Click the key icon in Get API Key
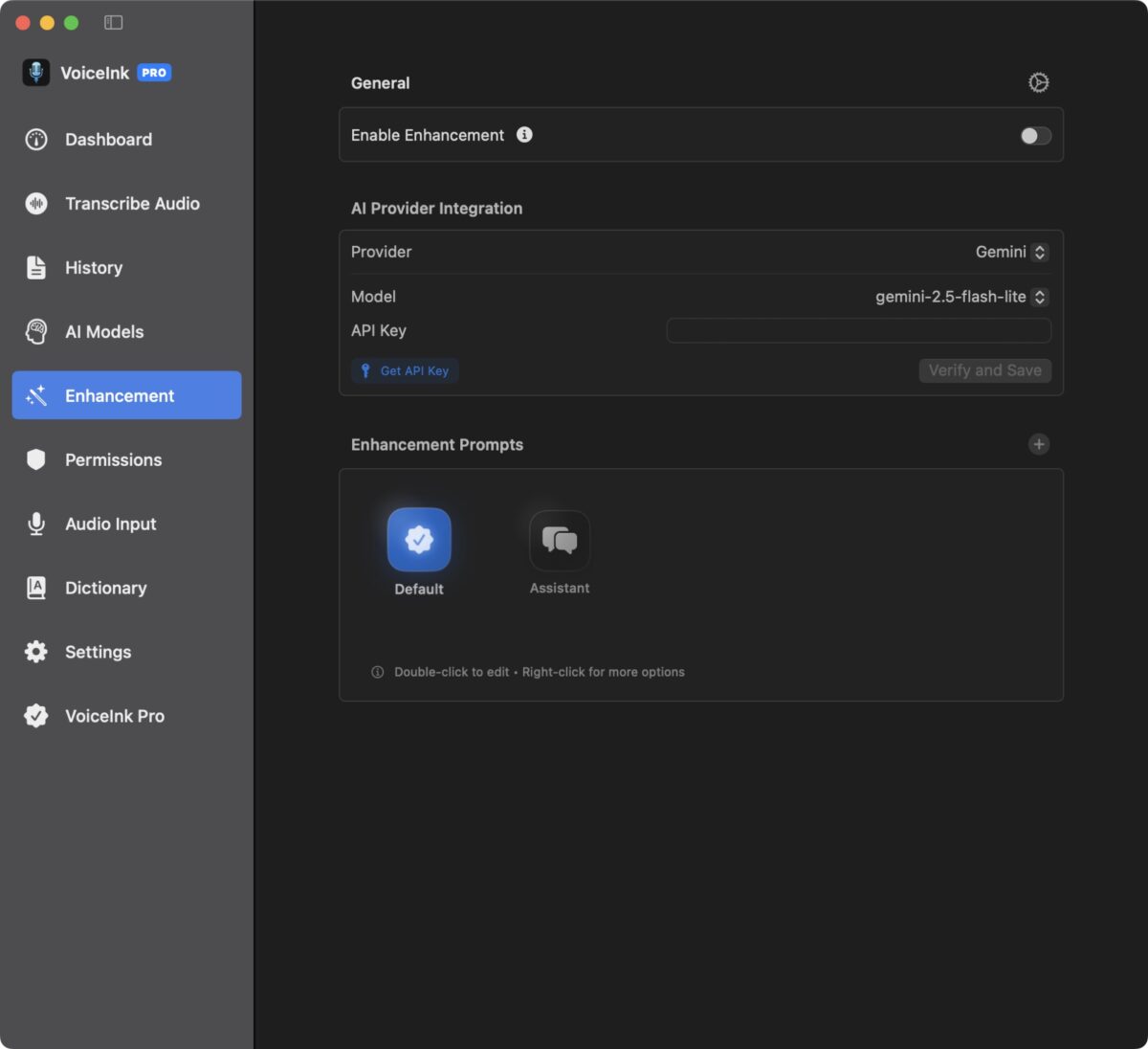The height and width of the screenshot is (1049, 1148). pos(365,370)
